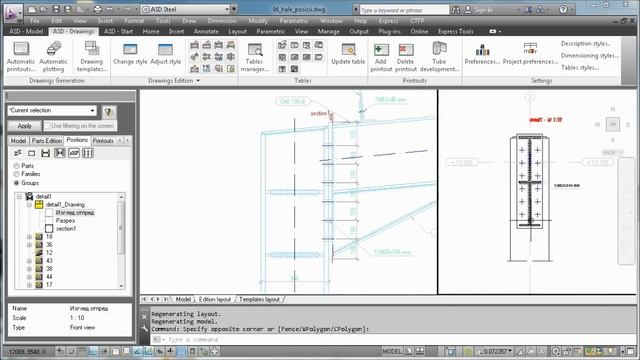Click the Help question mark icon
Viewport: 640px width, 360px height.
tap(563, 9)
